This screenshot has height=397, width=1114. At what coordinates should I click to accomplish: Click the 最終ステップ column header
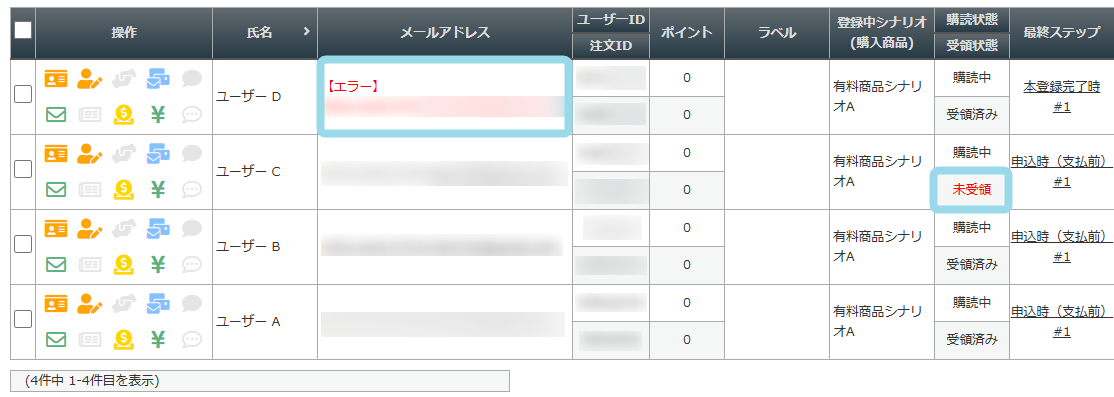(1061, 33)
